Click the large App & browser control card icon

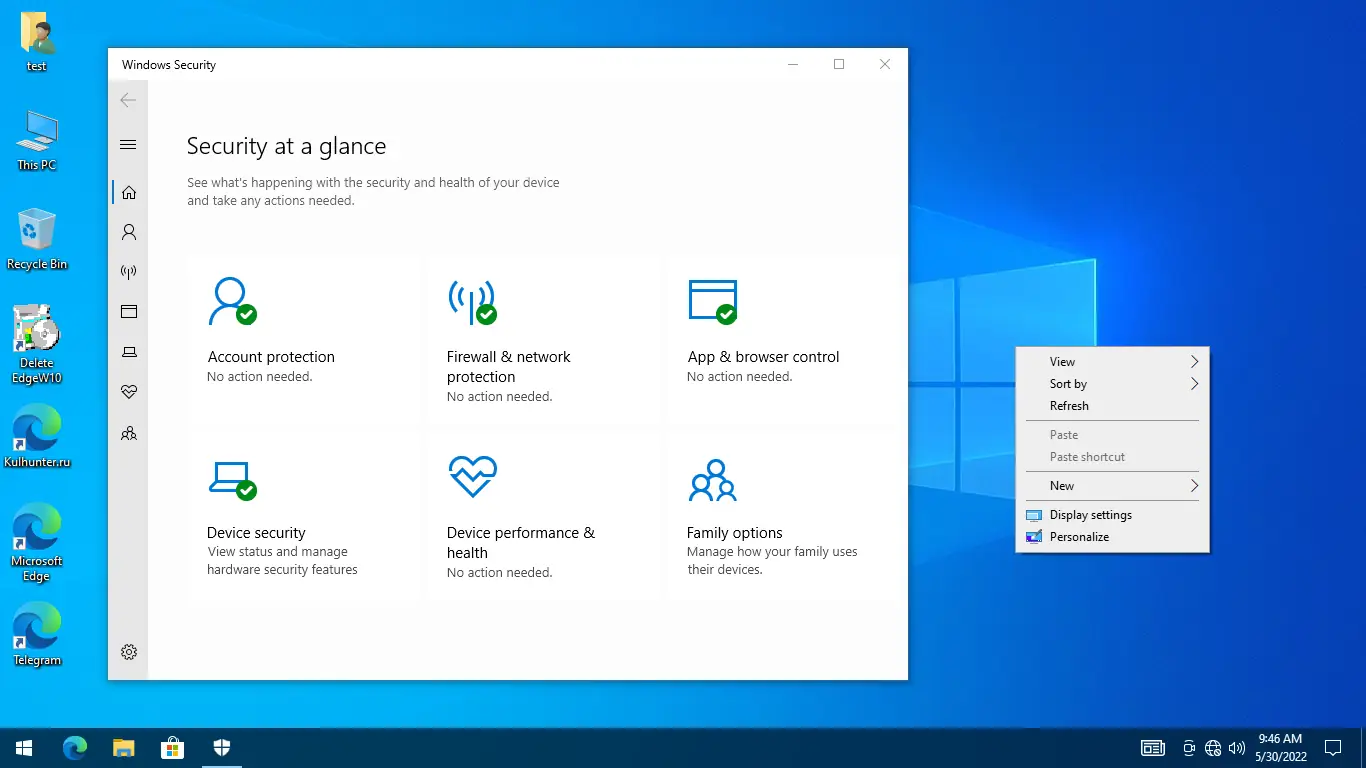tap(712, 301)
